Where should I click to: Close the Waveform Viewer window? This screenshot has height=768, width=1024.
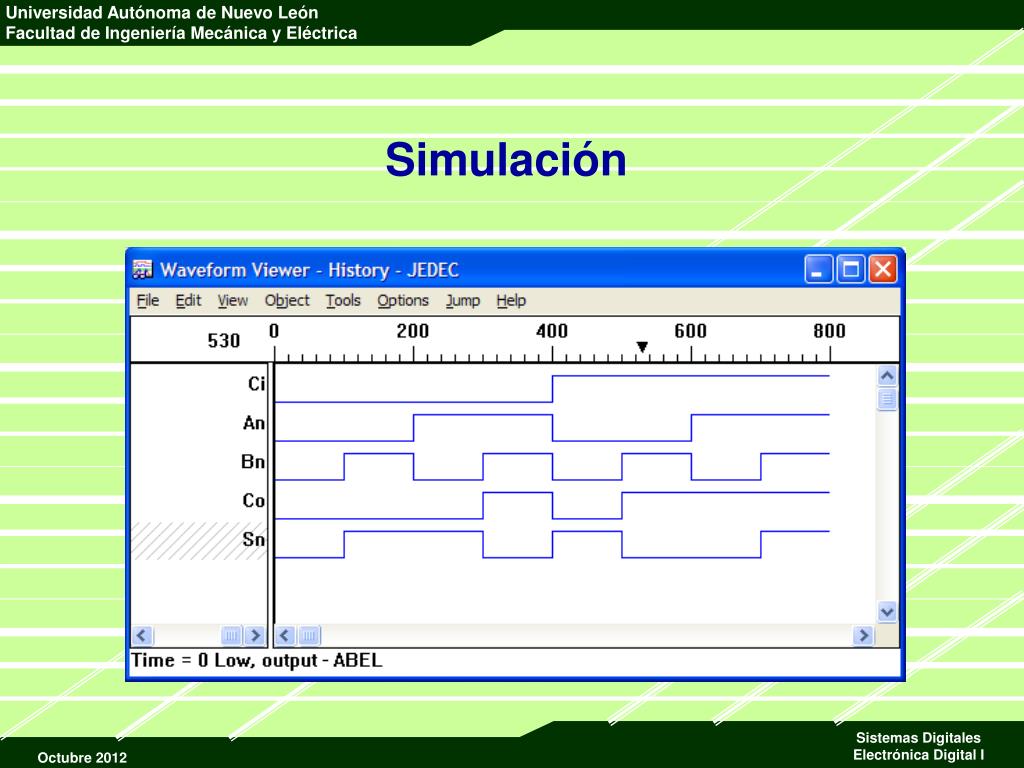(883, 269)
